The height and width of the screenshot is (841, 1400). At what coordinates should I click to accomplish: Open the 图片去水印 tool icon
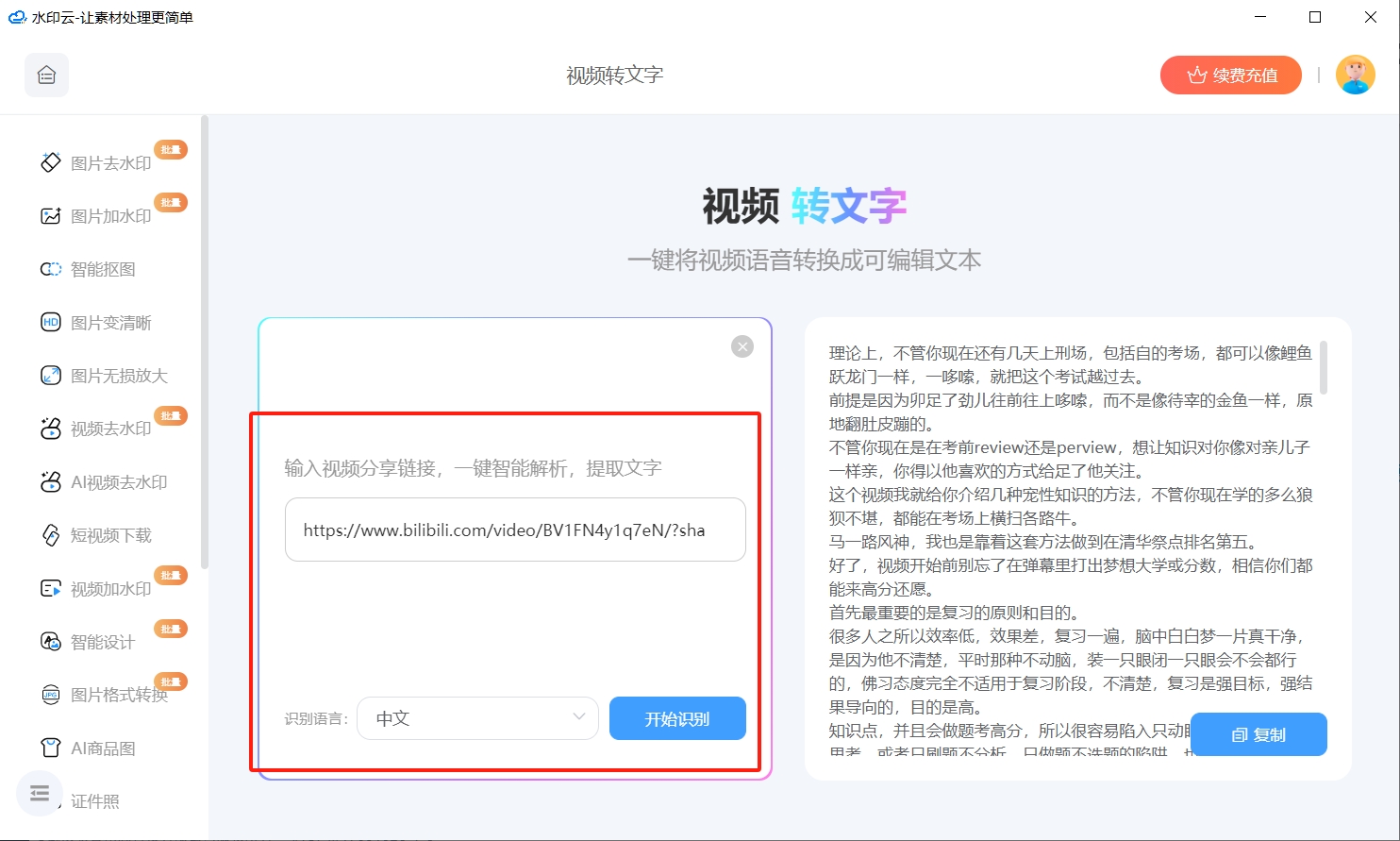tap(51, 163)
